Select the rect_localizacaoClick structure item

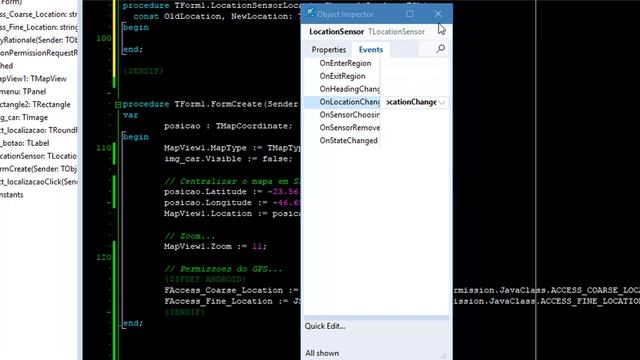(38, 182)
